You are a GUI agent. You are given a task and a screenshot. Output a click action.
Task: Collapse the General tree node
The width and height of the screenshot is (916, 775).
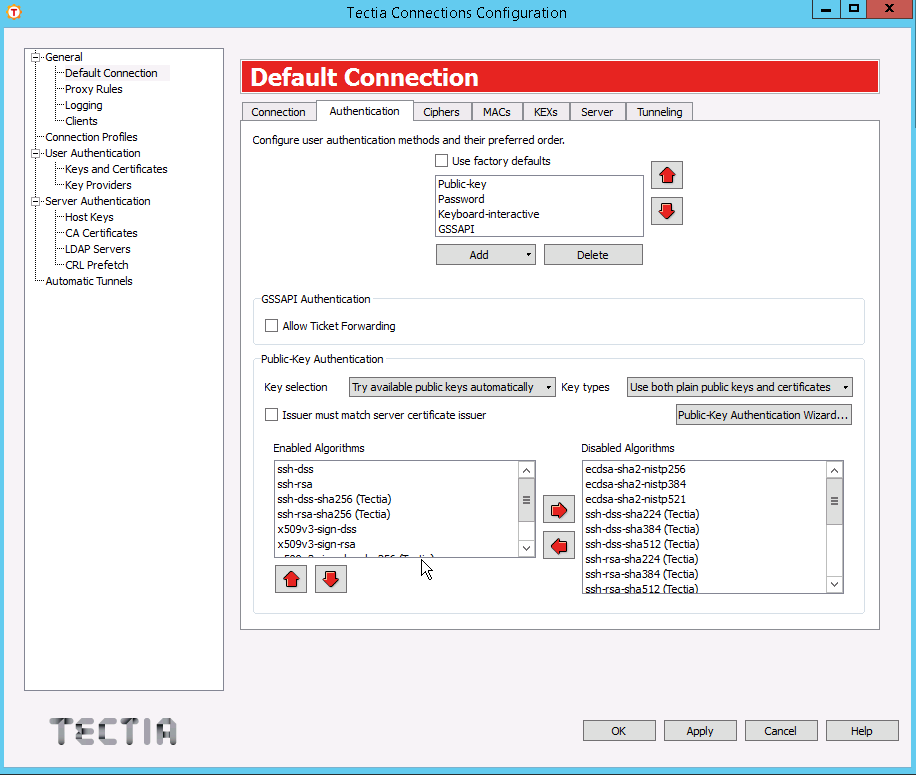36,57
